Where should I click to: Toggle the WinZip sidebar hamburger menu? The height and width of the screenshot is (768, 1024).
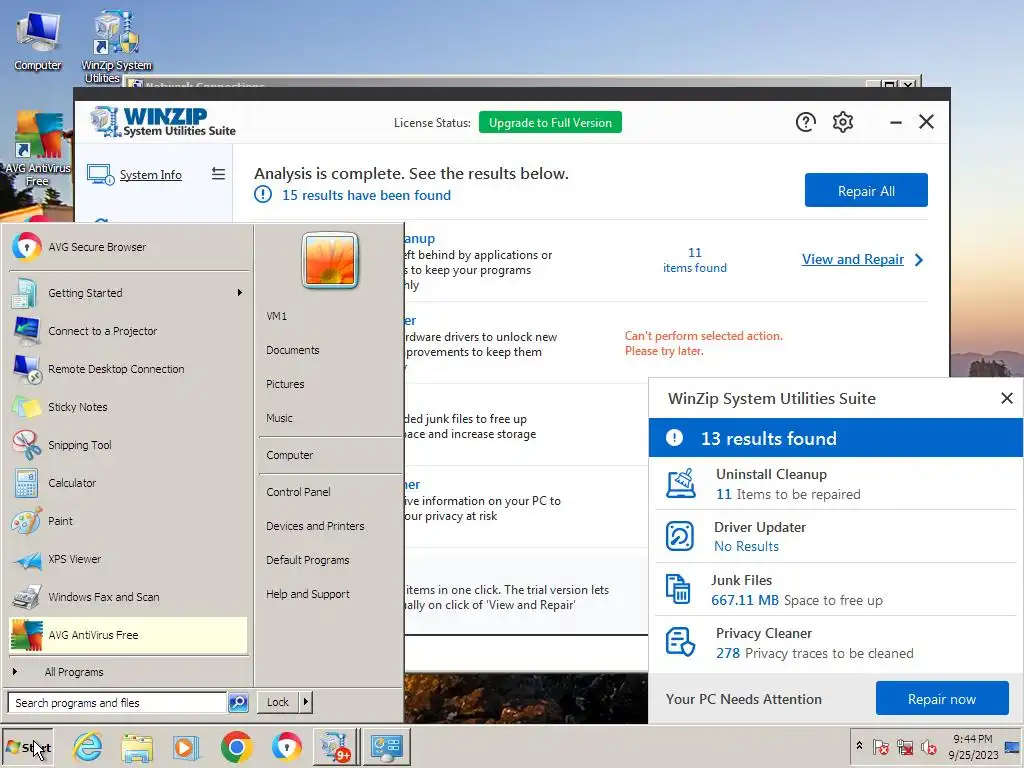pyautogui.click(x=218, y=174)
